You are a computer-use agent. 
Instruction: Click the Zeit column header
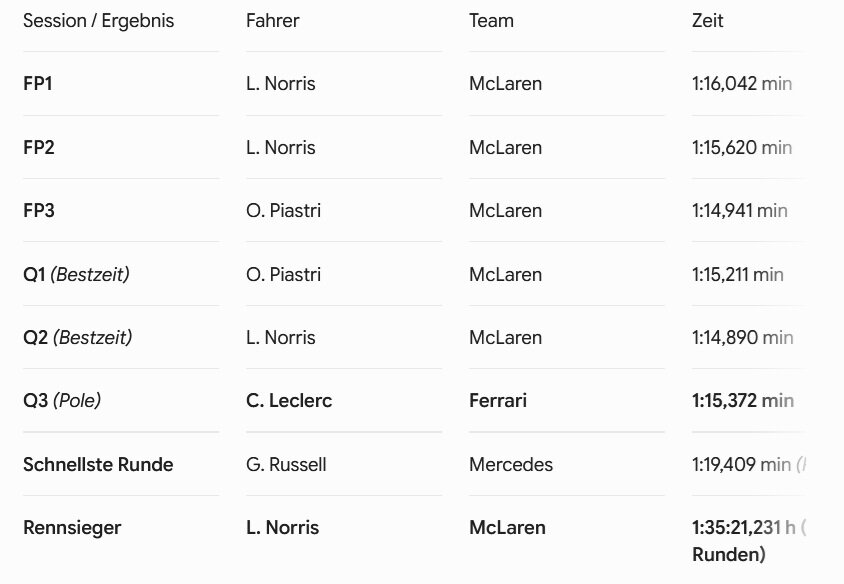pos(707,21)
